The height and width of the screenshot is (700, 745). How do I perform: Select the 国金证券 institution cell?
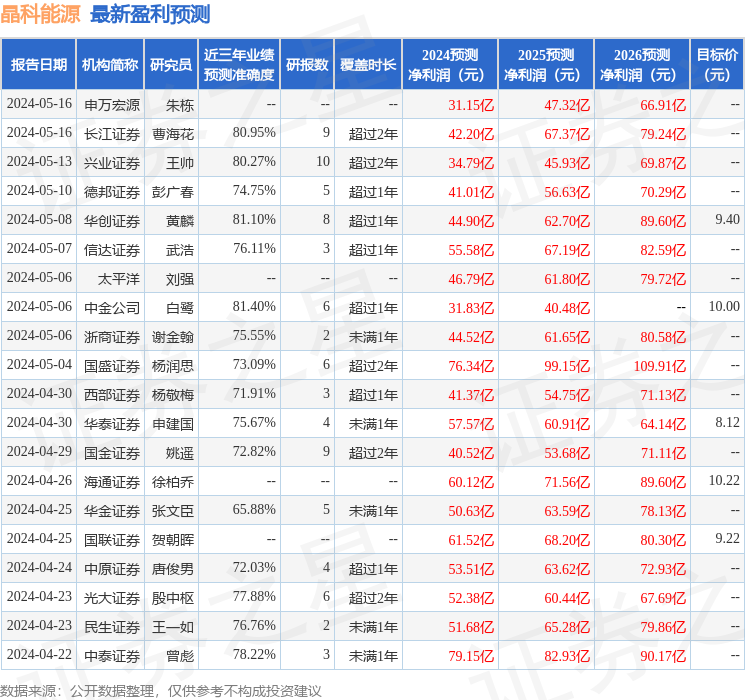pos(112,453)
